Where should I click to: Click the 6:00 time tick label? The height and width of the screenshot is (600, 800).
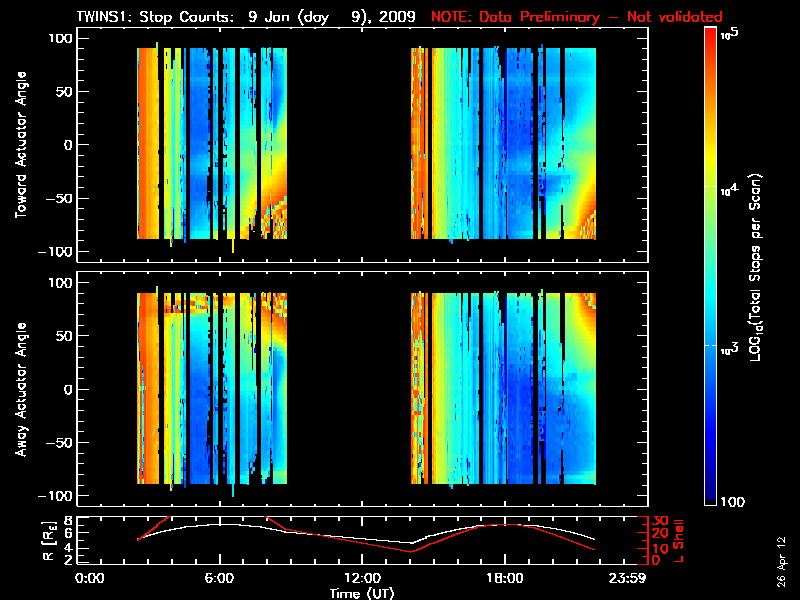(x=219, y=579)
